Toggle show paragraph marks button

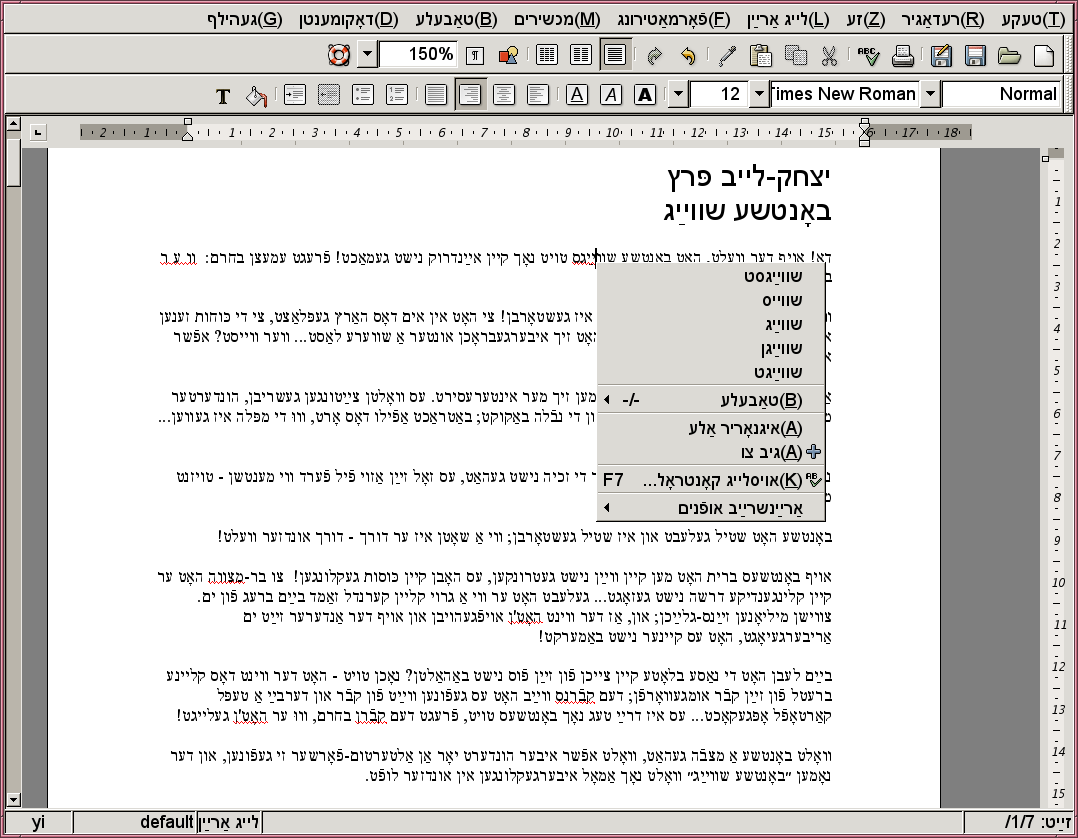[476, 55]
